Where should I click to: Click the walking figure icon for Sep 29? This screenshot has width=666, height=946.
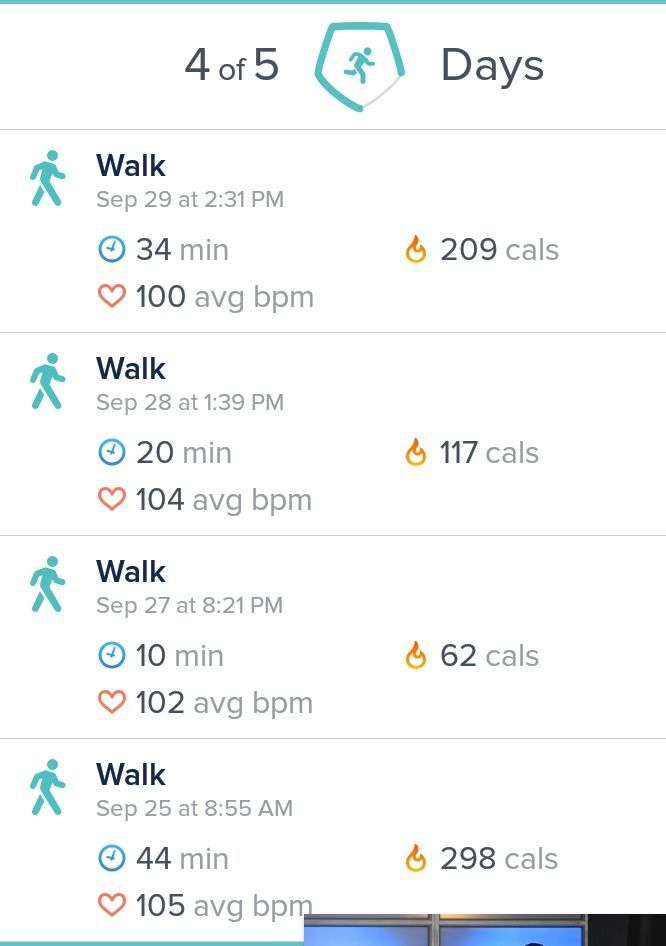tap(47, 179)
